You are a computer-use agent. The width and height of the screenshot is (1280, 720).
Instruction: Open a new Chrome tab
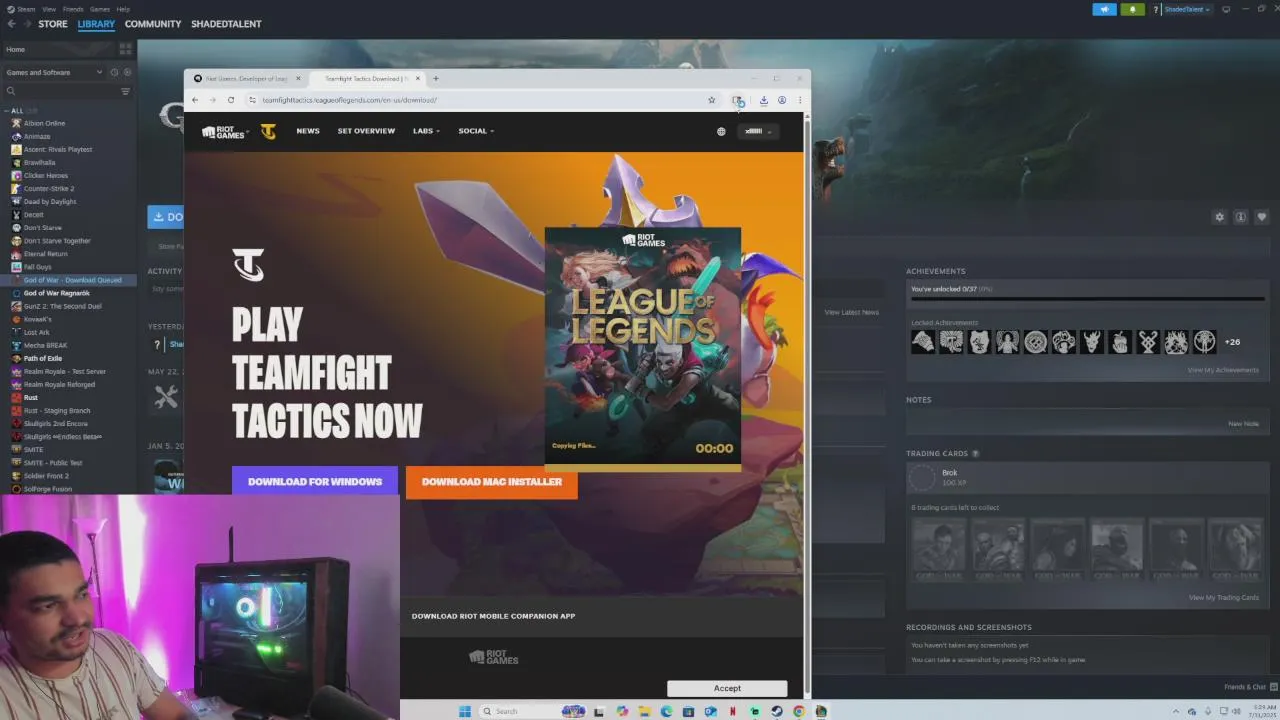coord(435,78)
